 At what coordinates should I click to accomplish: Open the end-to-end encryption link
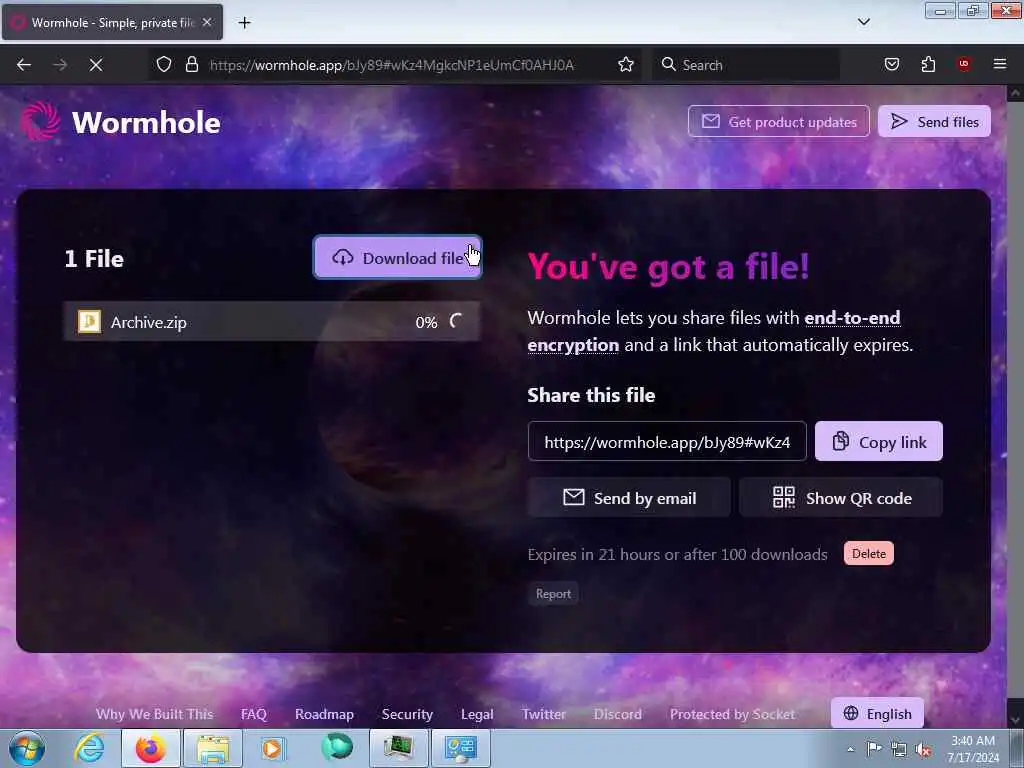pyautogui.click(x=852, y=318)
